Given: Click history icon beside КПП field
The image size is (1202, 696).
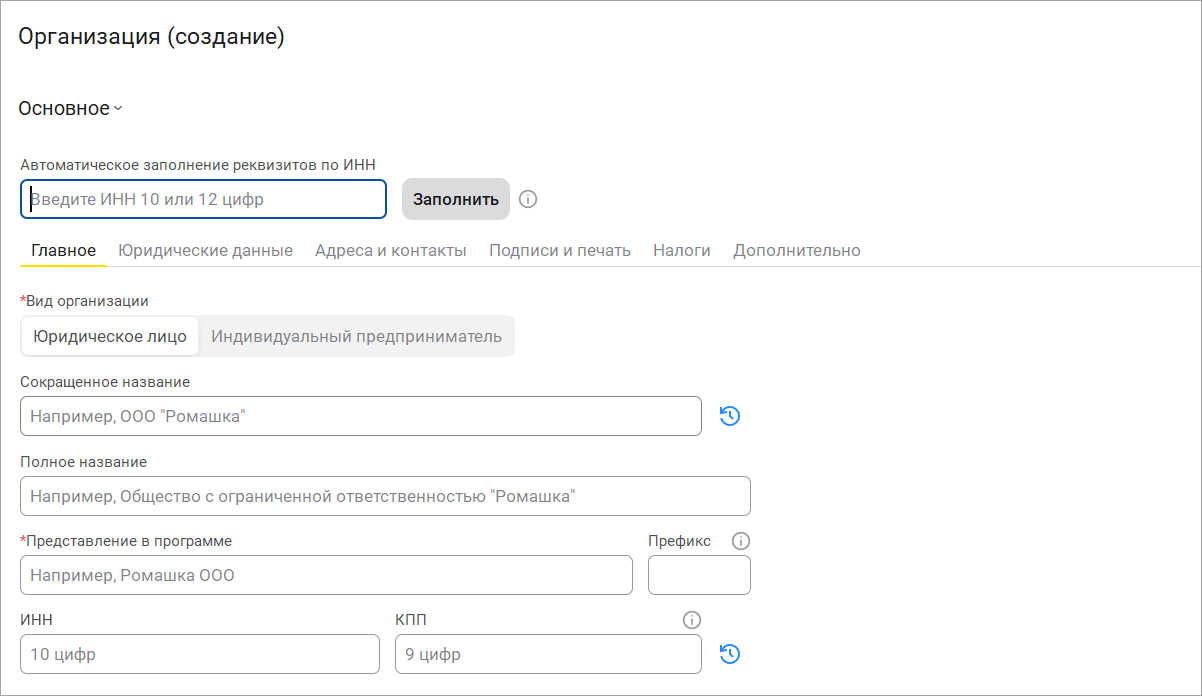Looking at the screenshot, I should click(730, 654).
